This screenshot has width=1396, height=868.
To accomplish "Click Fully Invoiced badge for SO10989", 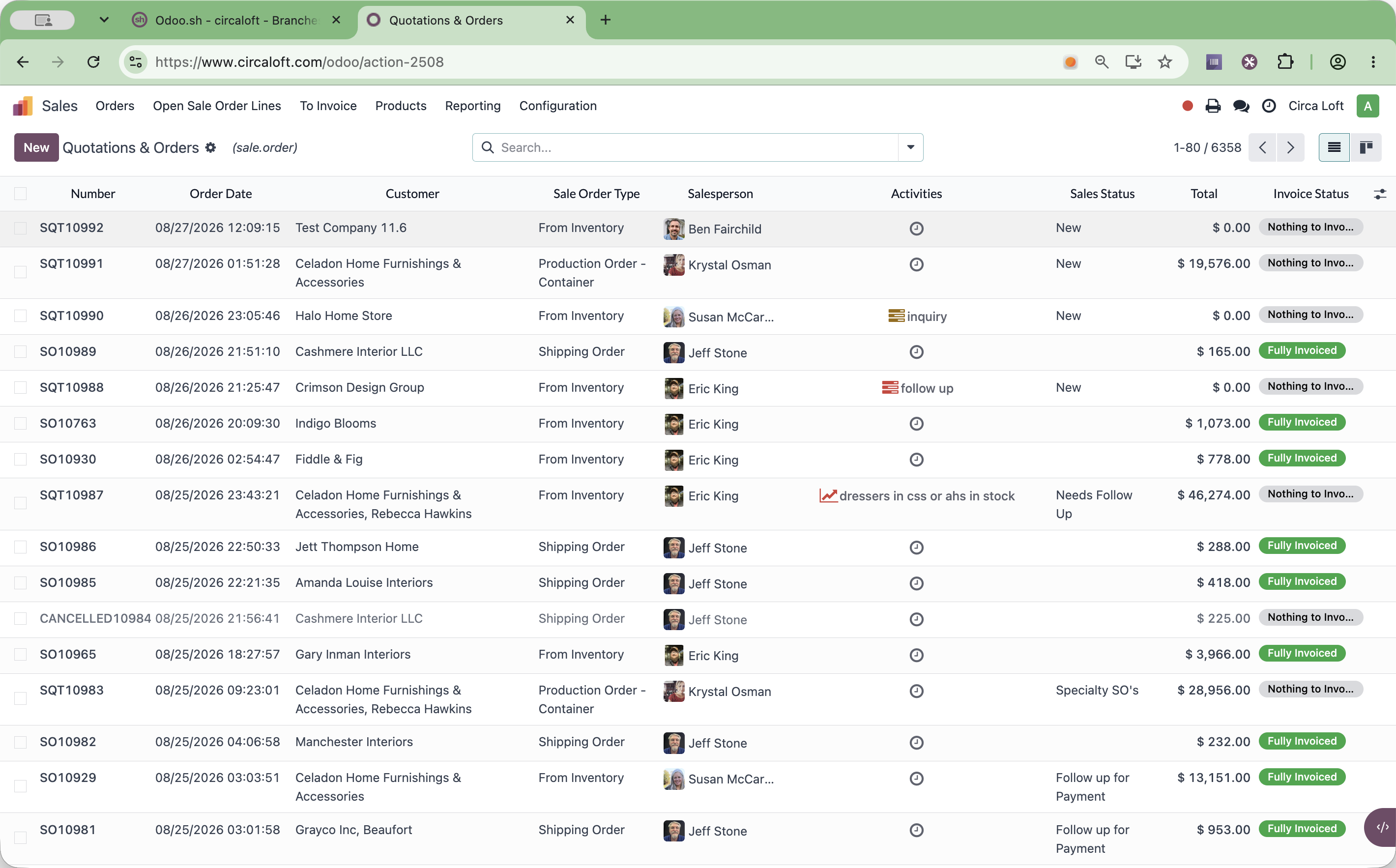I will (1302, 351).
